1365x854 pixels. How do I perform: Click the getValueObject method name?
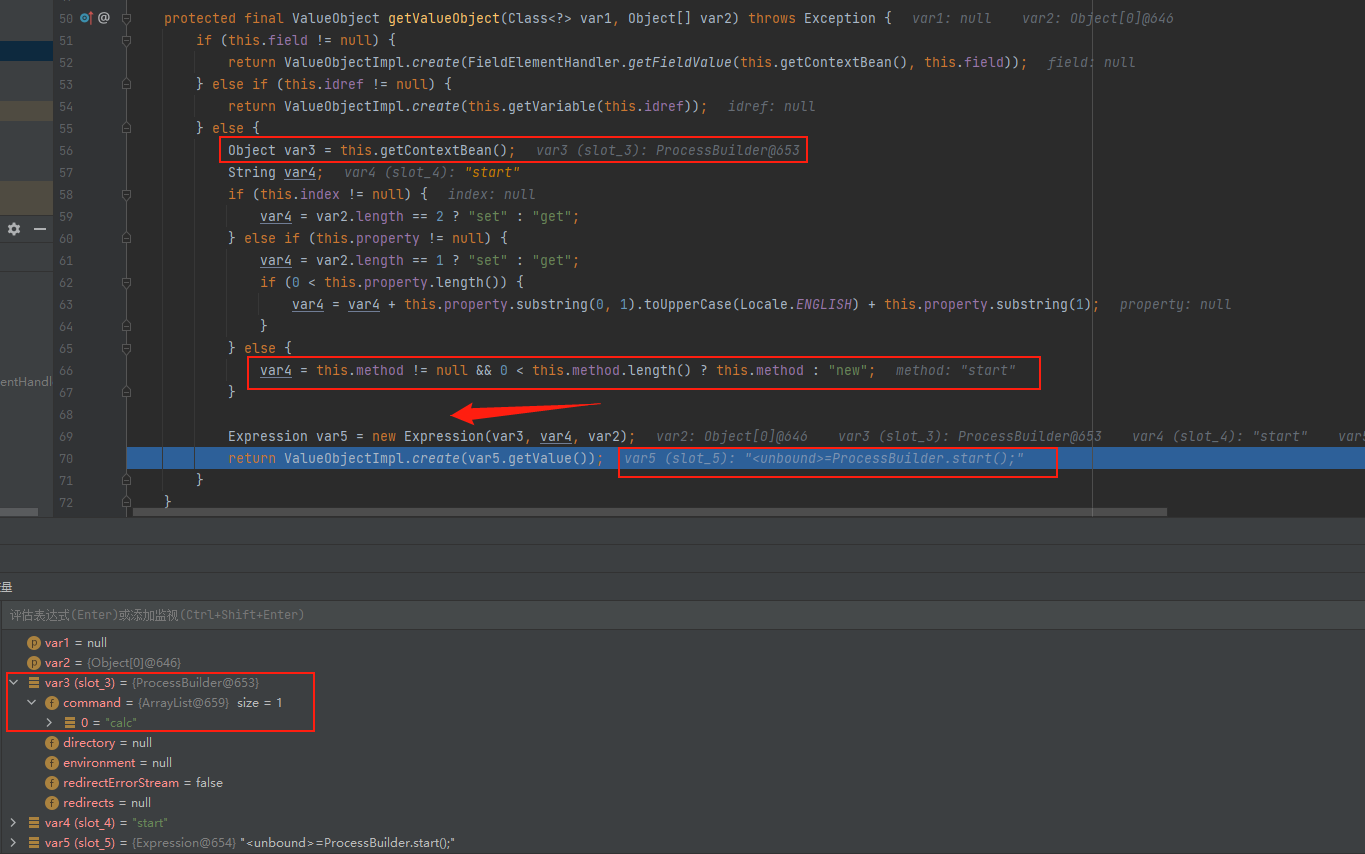(451, 18)
